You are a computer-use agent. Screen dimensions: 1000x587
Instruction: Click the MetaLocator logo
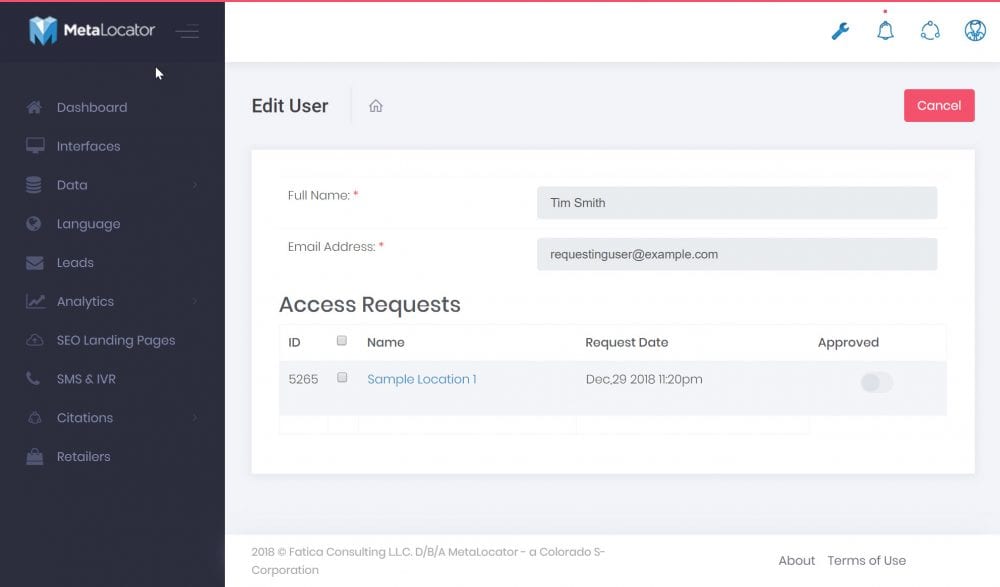(x=91, y=30)
